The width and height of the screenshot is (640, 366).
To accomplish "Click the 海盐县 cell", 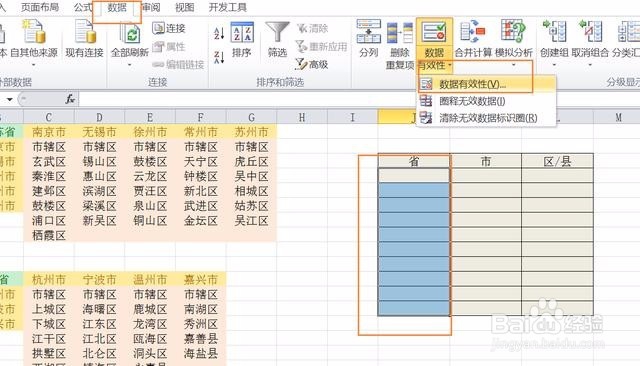I will pos(200,353).
